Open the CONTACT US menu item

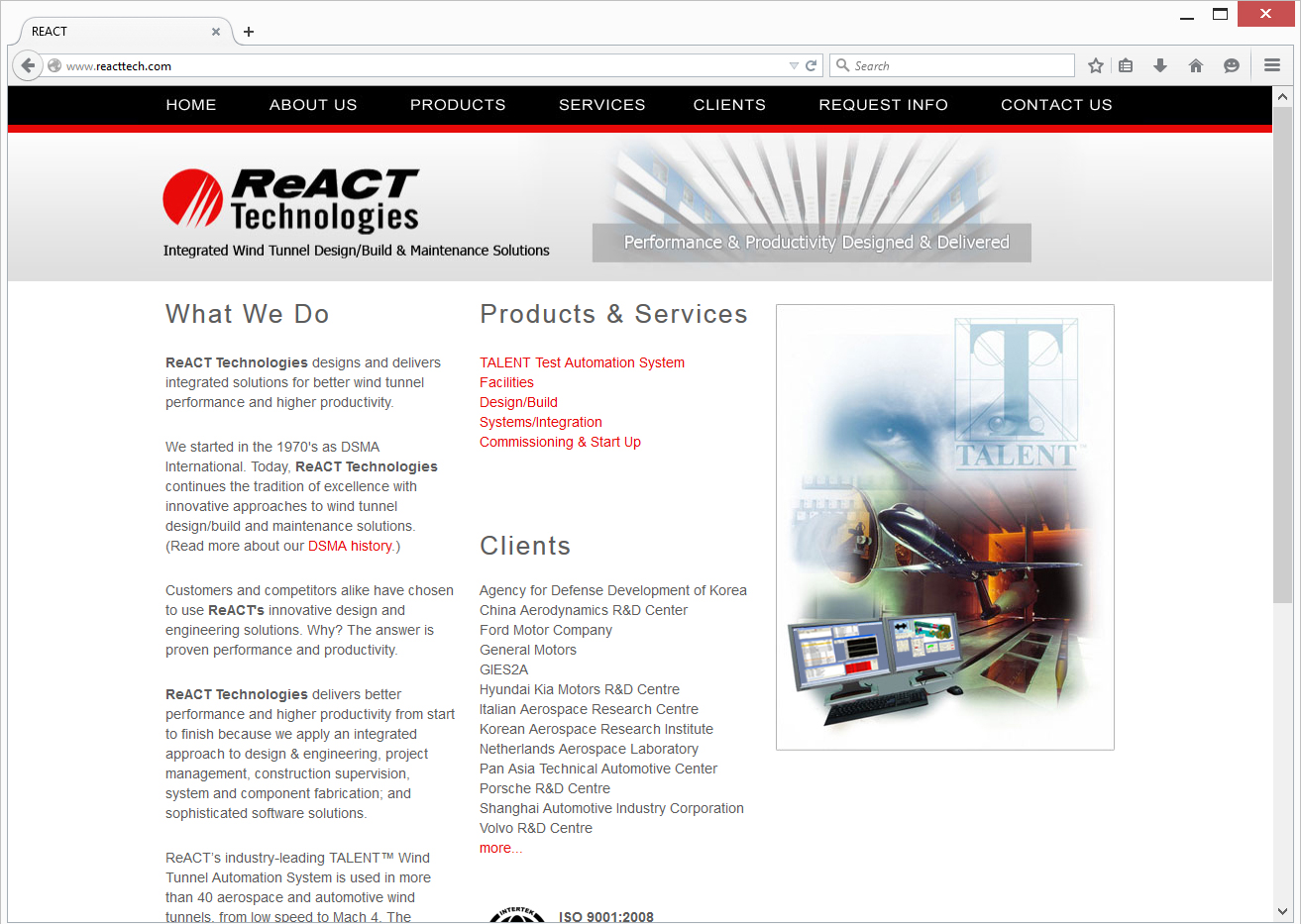click(1056, 104)
